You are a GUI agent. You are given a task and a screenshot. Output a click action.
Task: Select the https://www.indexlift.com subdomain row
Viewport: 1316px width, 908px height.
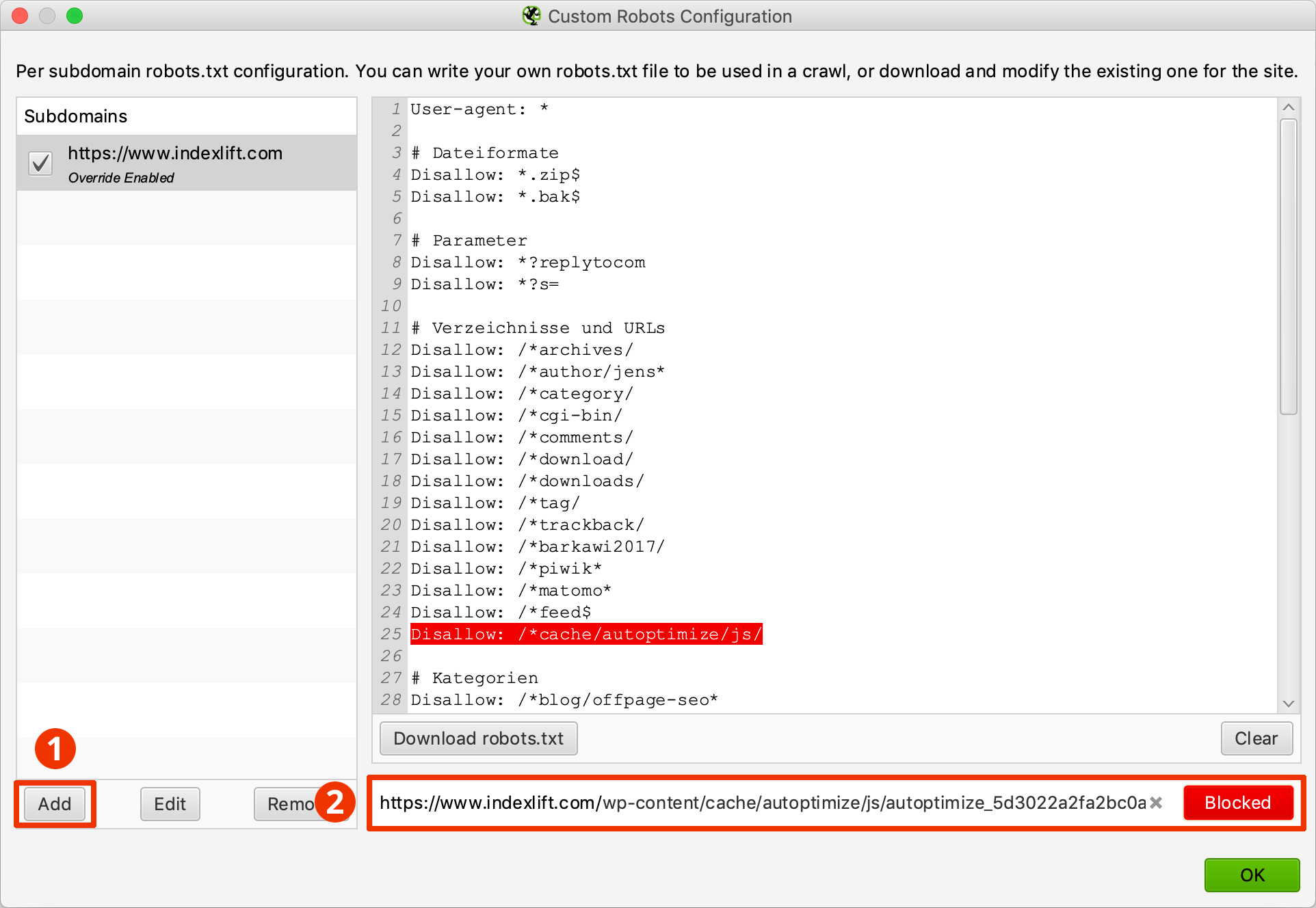point(187,163)
